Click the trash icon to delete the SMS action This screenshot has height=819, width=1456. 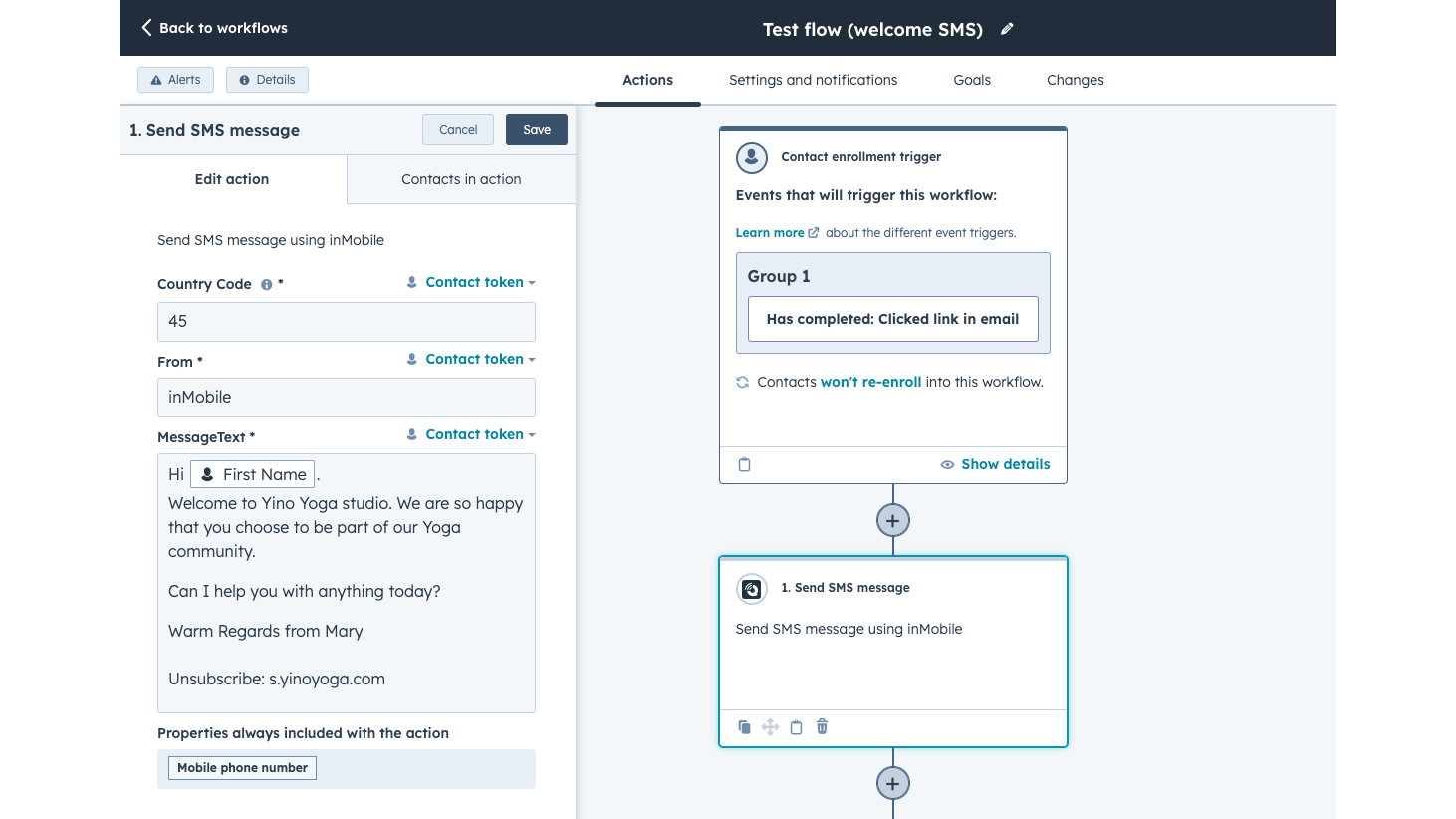pyautogui.click(x=822, y=727)
